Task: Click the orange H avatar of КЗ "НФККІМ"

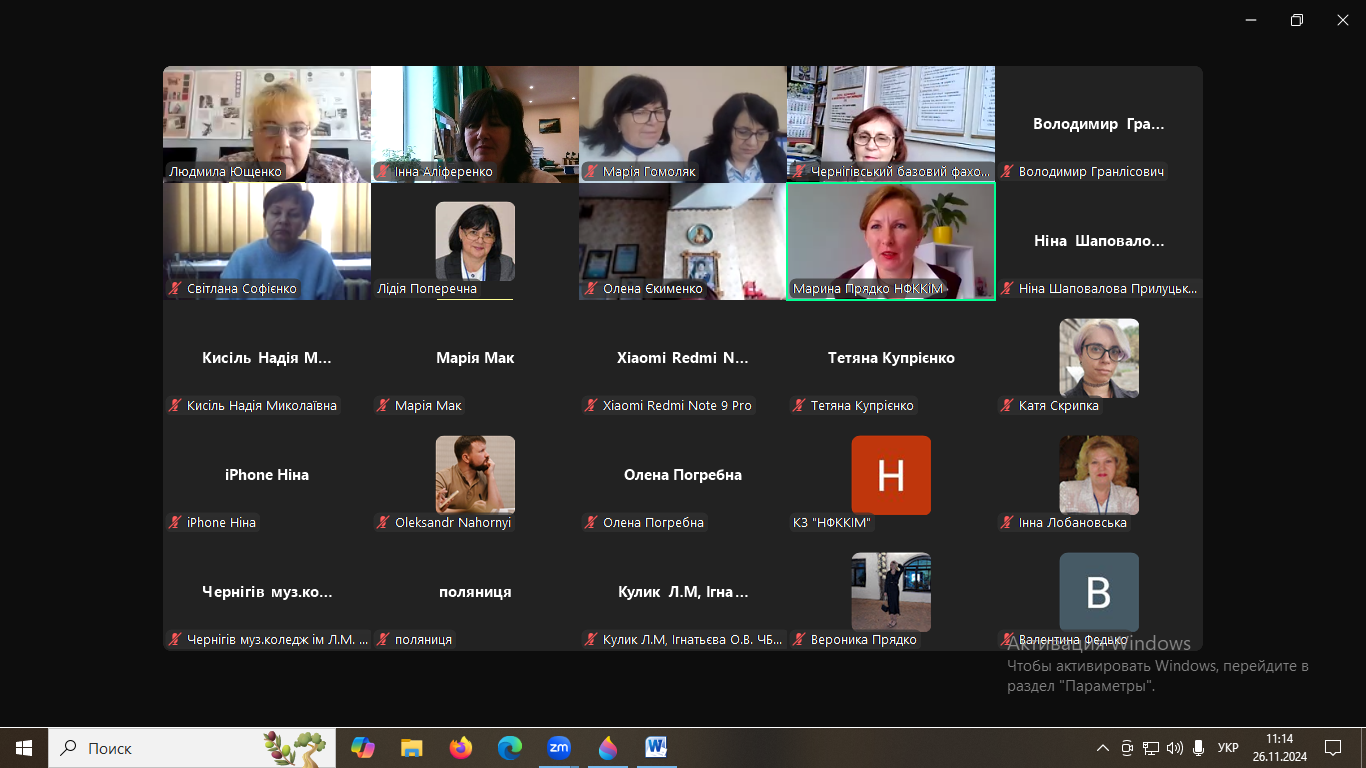Action: pos(890,475)
